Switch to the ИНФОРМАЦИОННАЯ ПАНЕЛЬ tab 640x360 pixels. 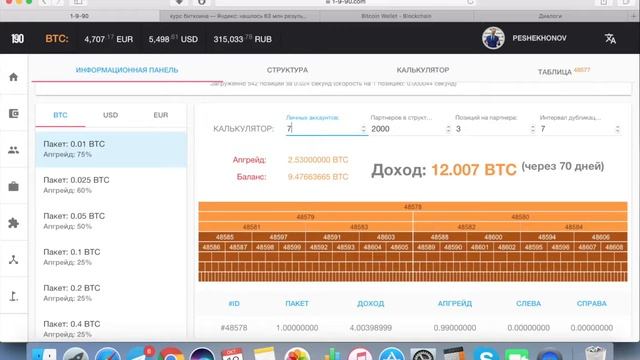127,70
